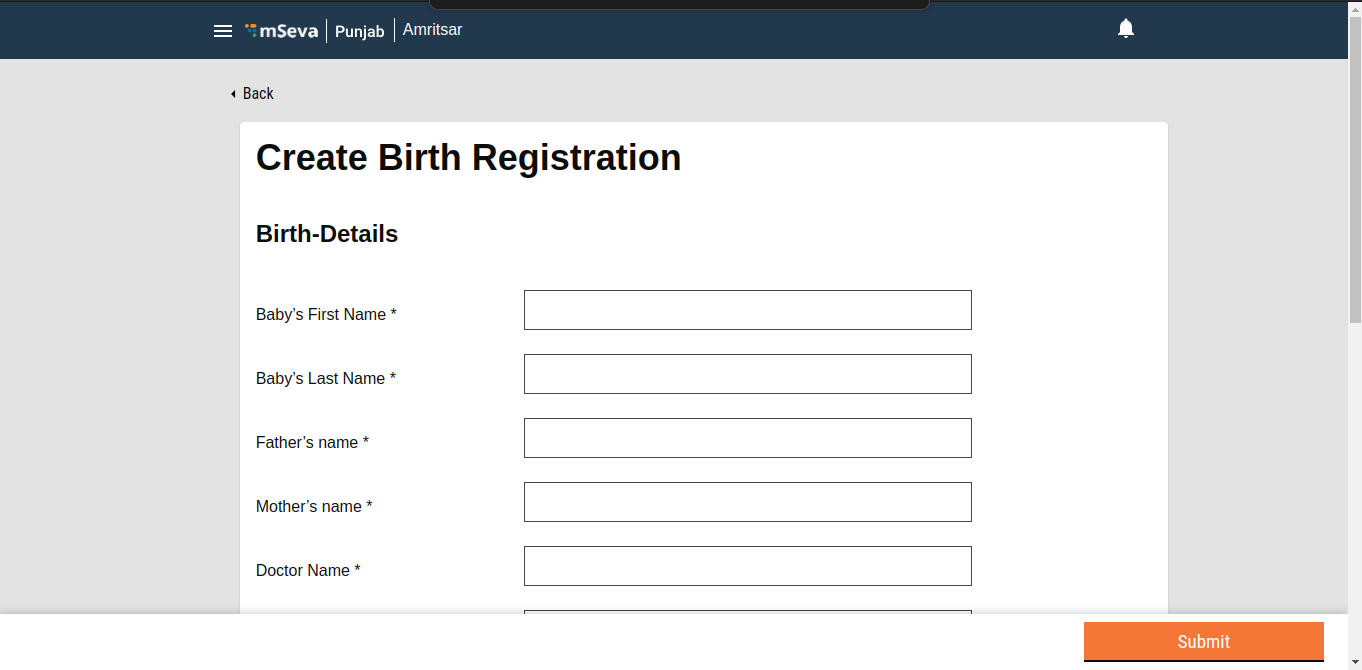Open the notifications bell
This screenshot has height=670, width=1362.
pos(1126,29)
